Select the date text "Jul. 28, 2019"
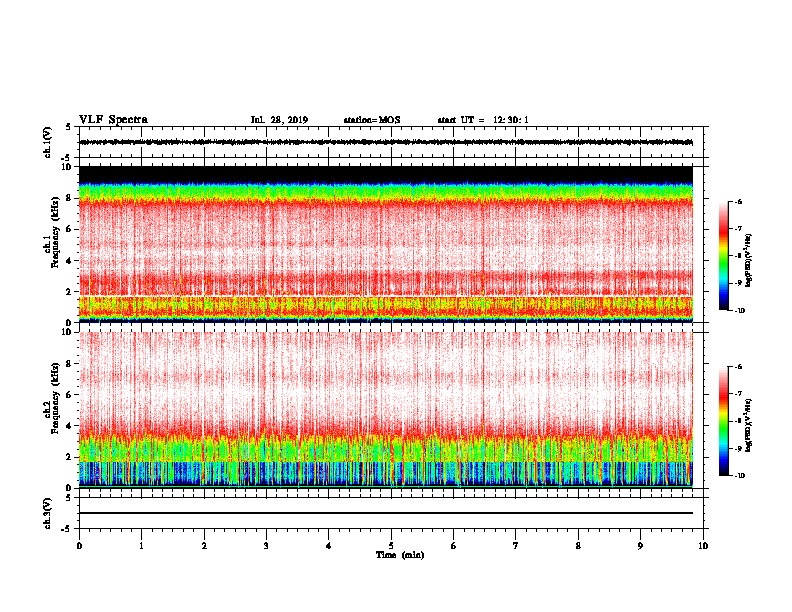 [x=279, y=120]
